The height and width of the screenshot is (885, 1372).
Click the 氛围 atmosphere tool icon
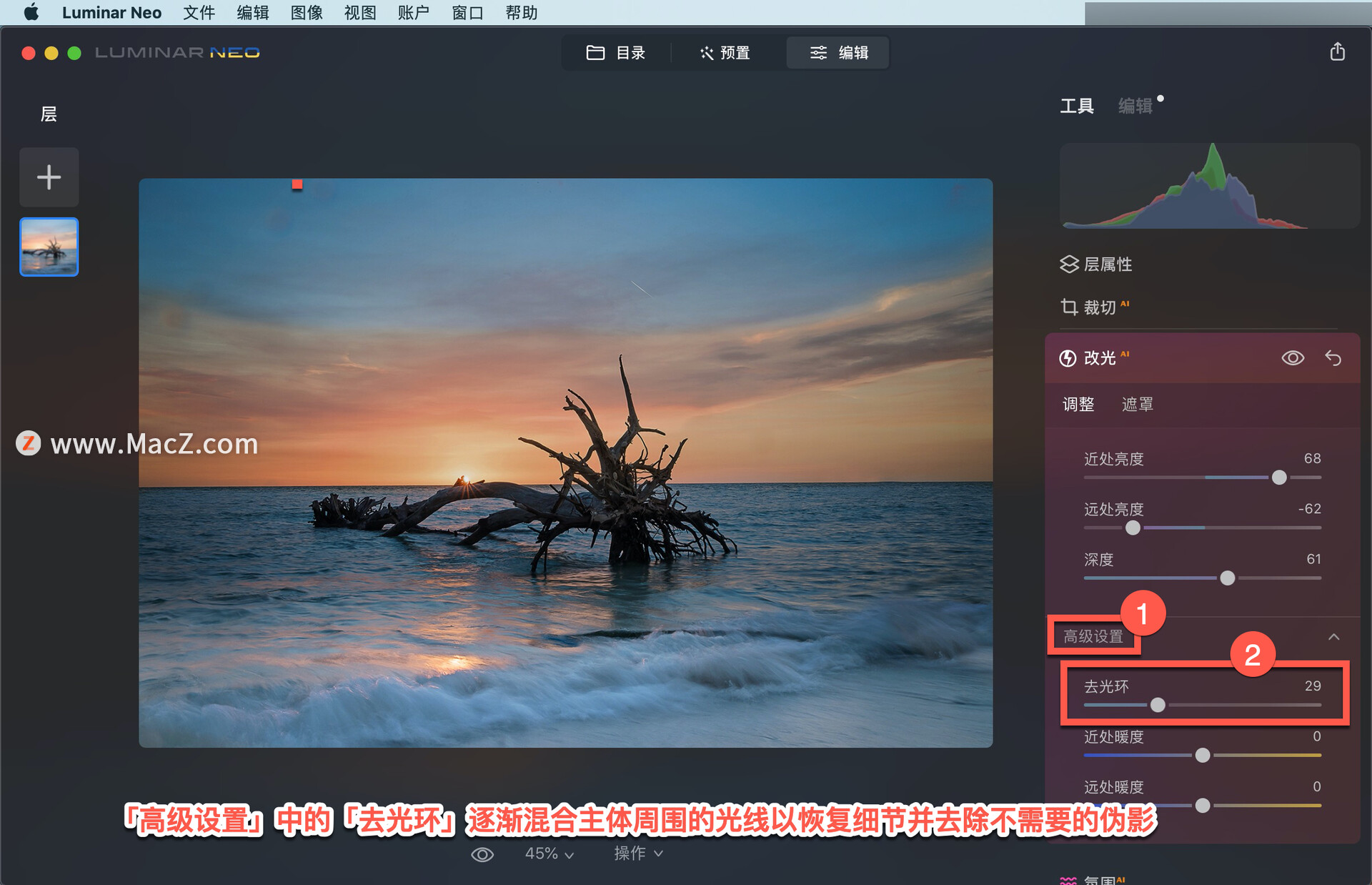click(x=1068, y=880)
